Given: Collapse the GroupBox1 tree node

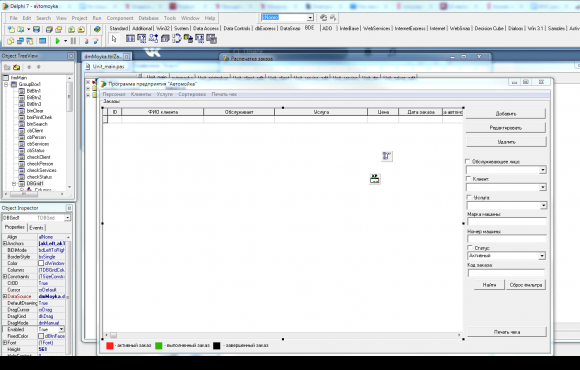Looking at the screenshot, I should tap(6, 84).
